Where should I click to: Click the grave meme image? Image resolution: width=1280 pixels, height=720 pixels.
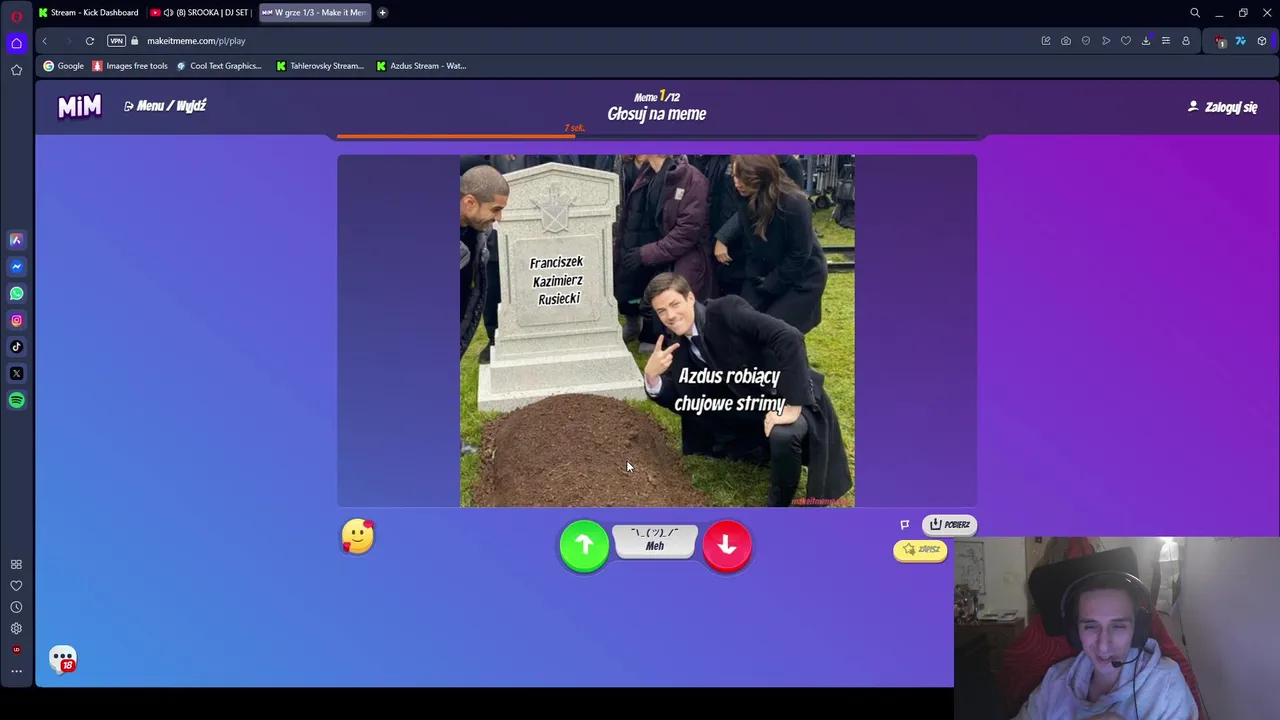[657, 331]
